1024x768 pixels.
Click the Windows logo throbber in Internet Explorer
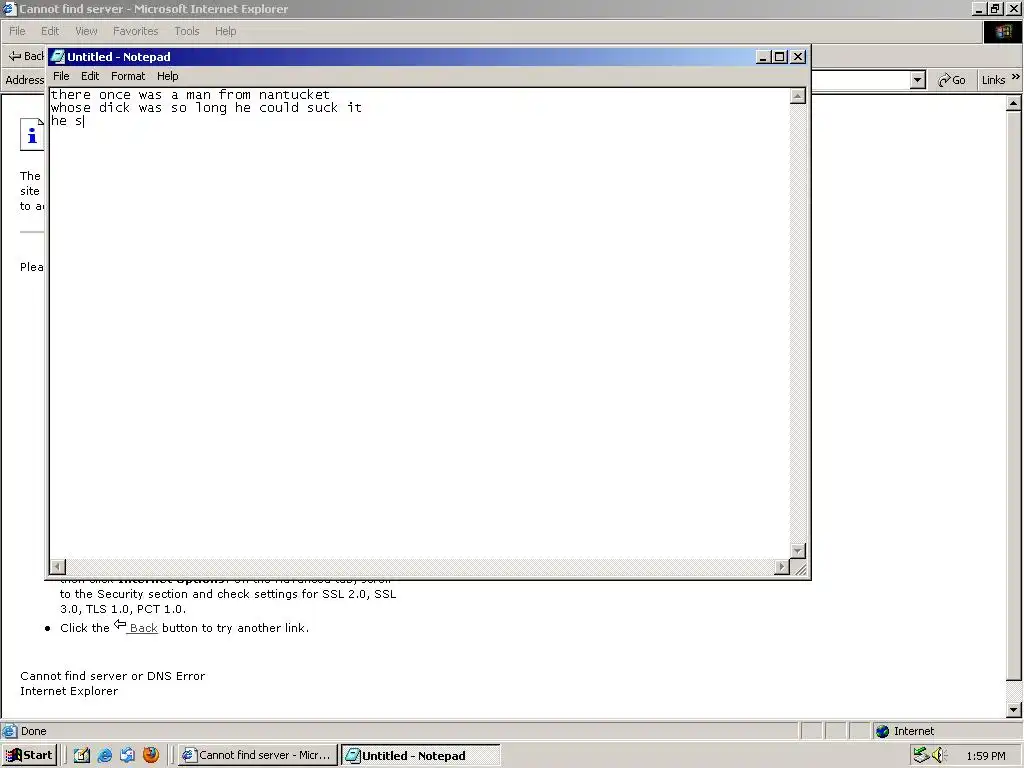pos(1002,31)
